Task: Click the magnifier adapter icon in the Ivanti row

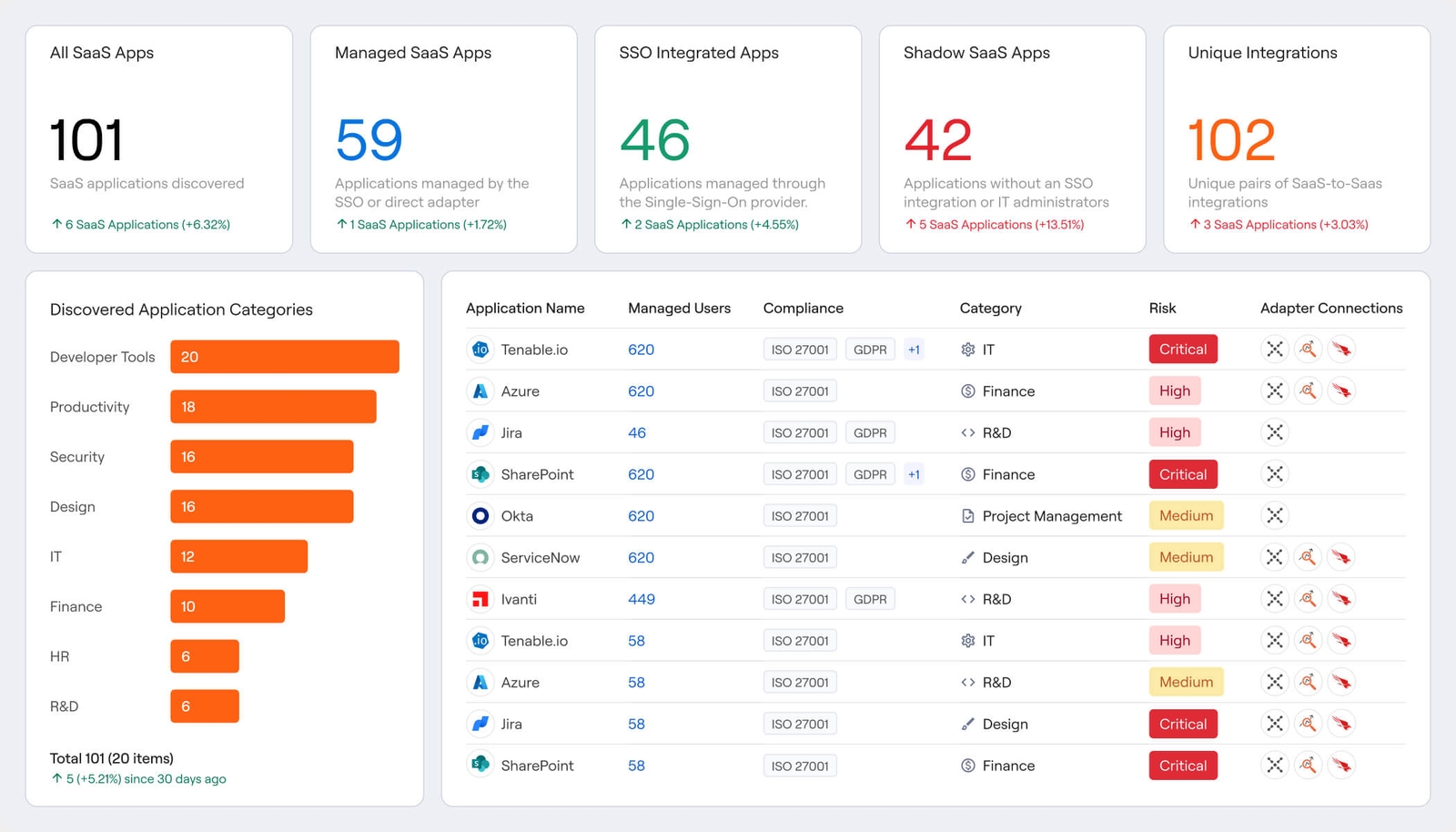Action: (1308, 599)
